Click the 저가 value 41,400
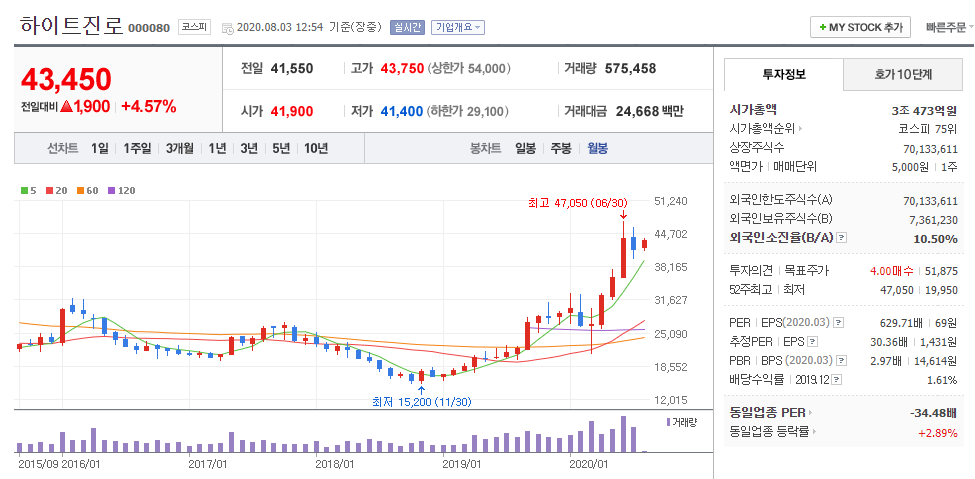Screen dimensions: 975x479 click(402, 111)
